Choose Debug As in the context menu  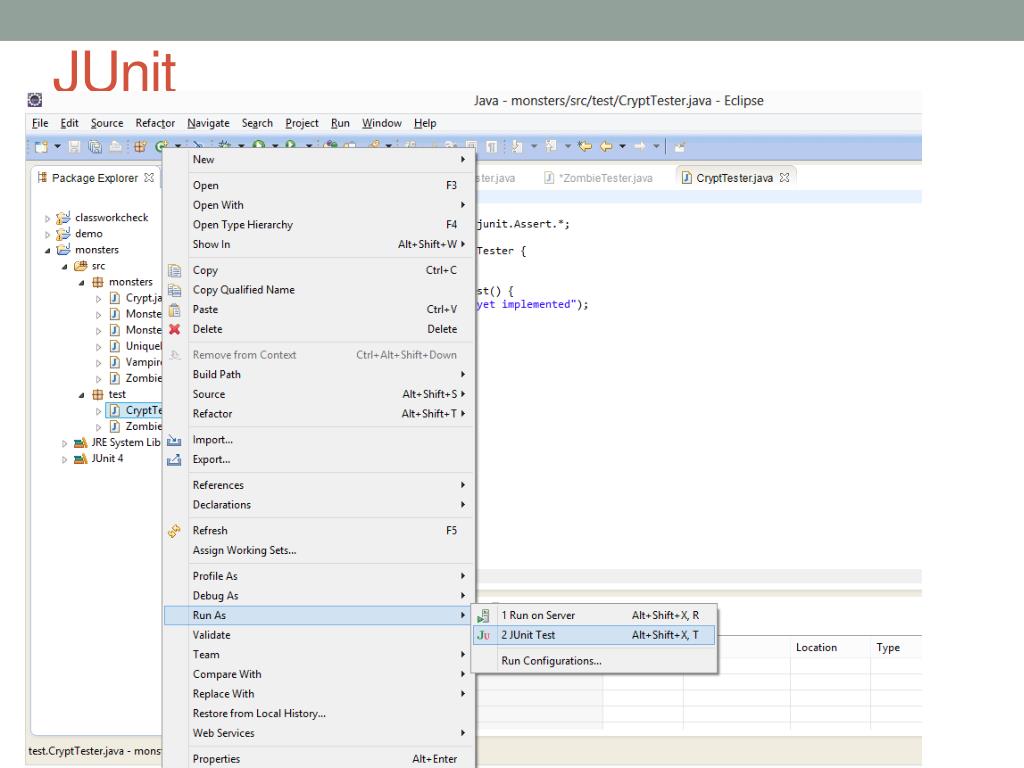tap(319, 596)
